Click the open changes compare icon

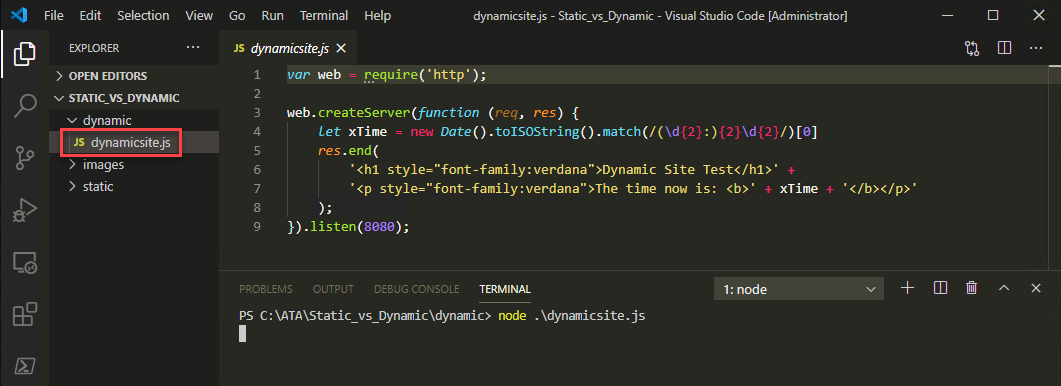pos(972,48)
